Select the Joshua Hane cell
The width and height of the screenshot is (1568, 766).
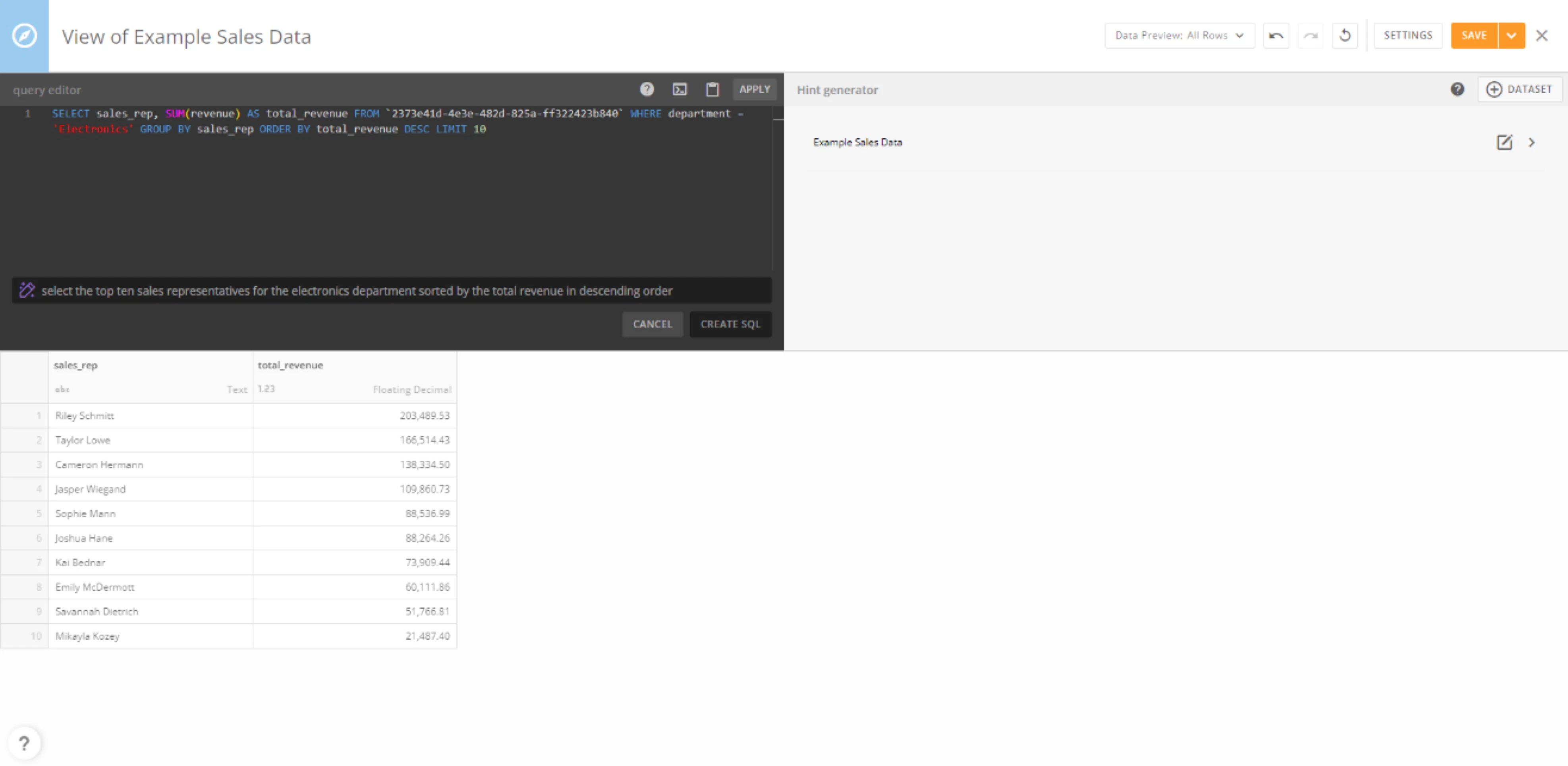(x=151, y=538)
